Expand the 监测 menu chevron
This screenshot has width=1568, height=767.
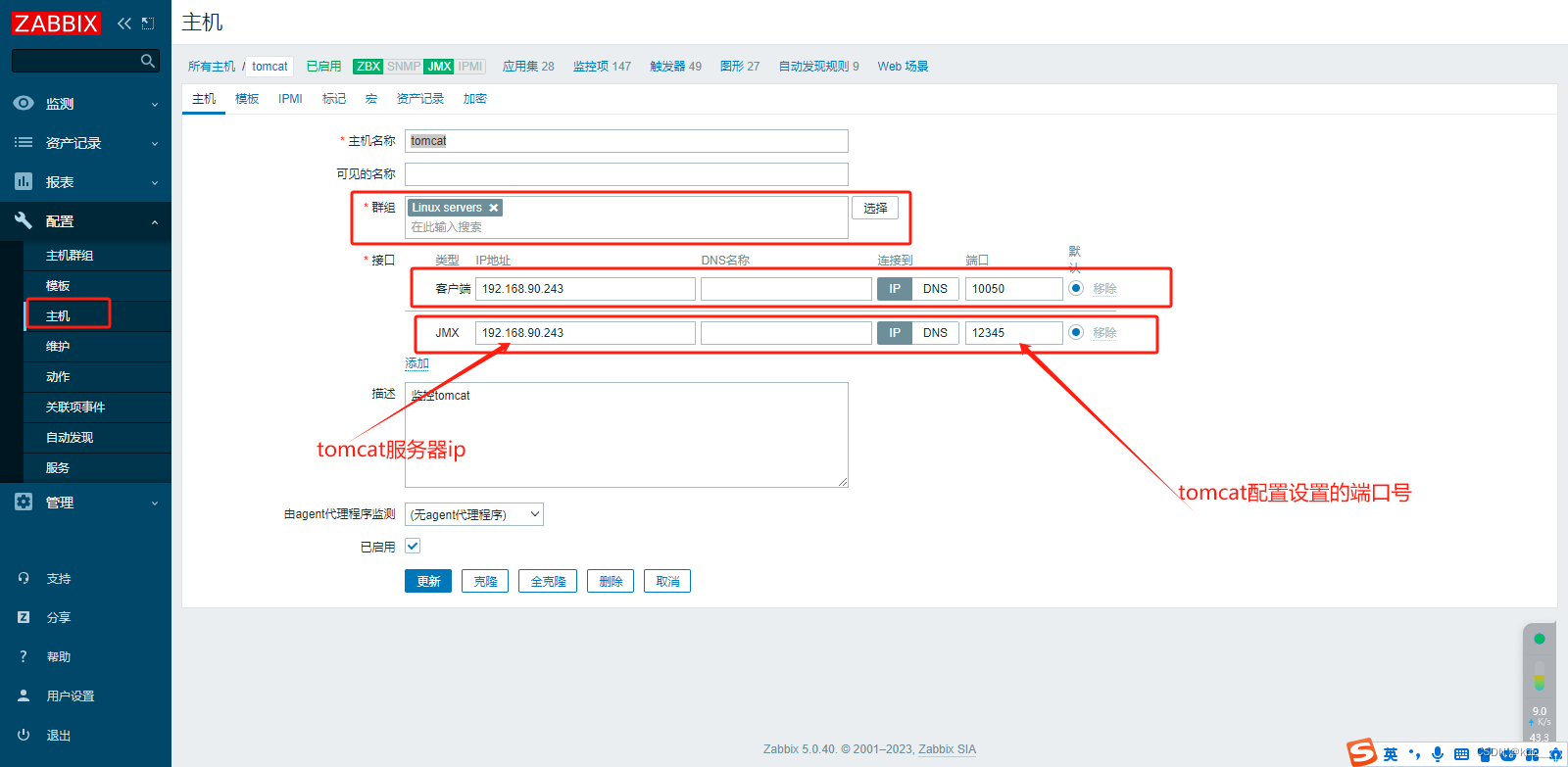click(x=155, y=104)
